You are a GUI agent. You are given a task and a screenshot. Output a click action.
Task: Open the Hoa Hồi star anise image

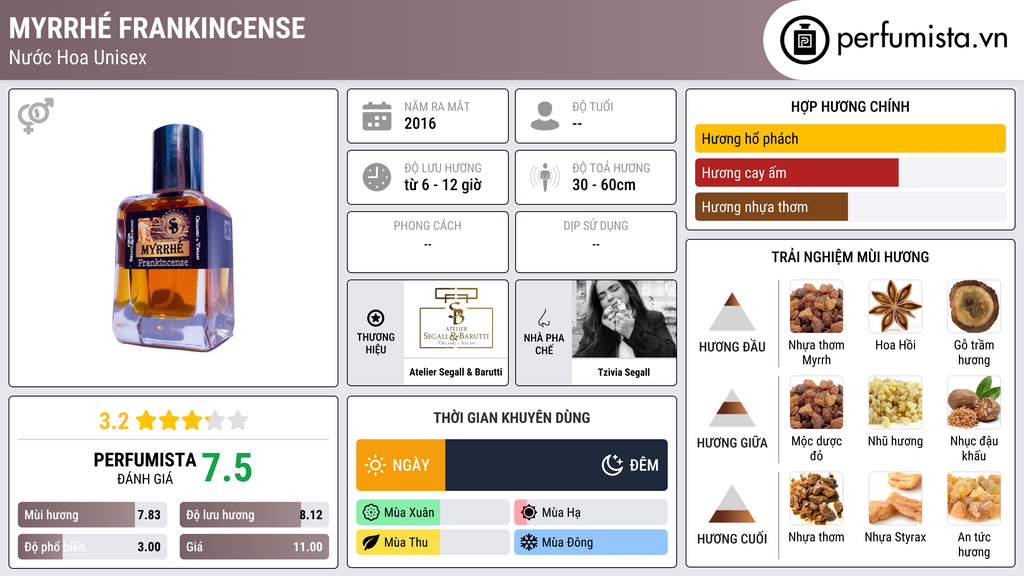(895, 307)
